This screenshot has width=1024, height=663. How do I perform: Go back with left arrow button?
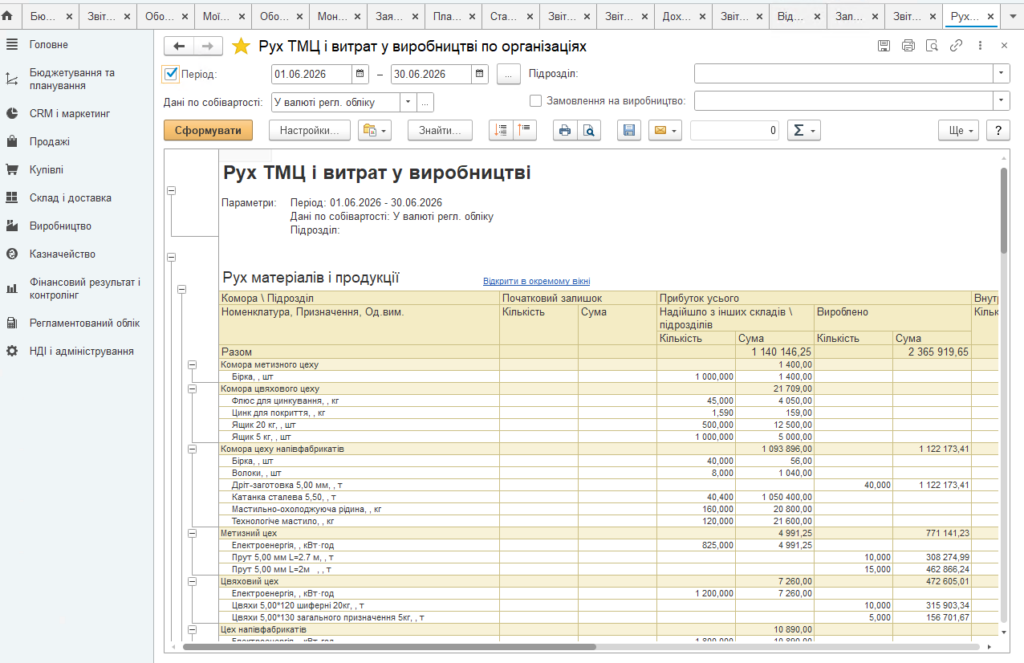(x=179, y=46)
